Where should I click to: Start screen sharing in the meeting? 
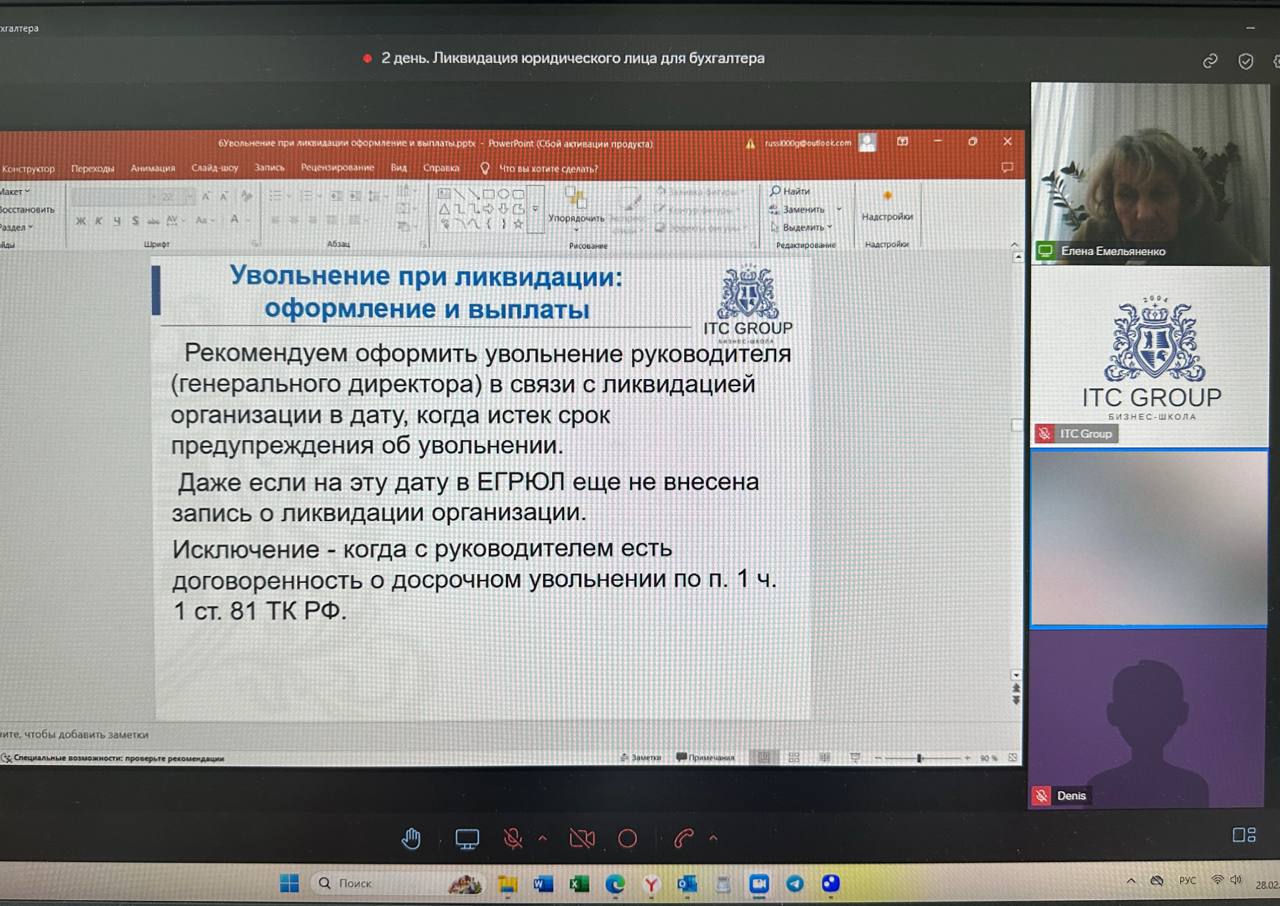tap(467, 839)
